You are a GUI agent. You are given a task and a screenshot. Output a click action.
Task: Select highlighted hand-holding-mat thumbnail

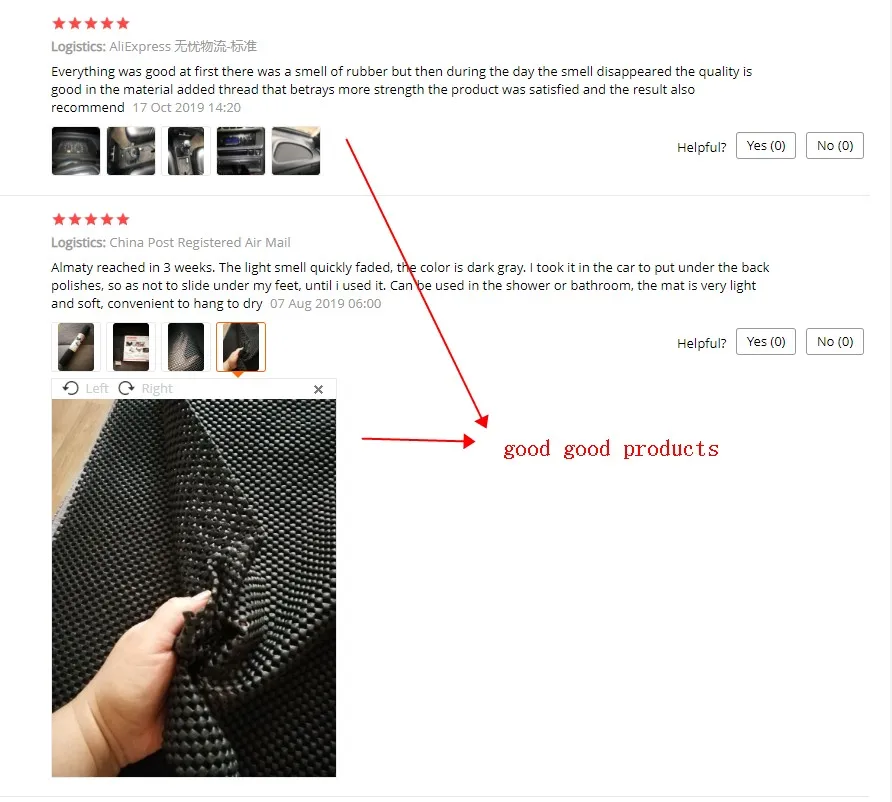(x=241, y=347)
